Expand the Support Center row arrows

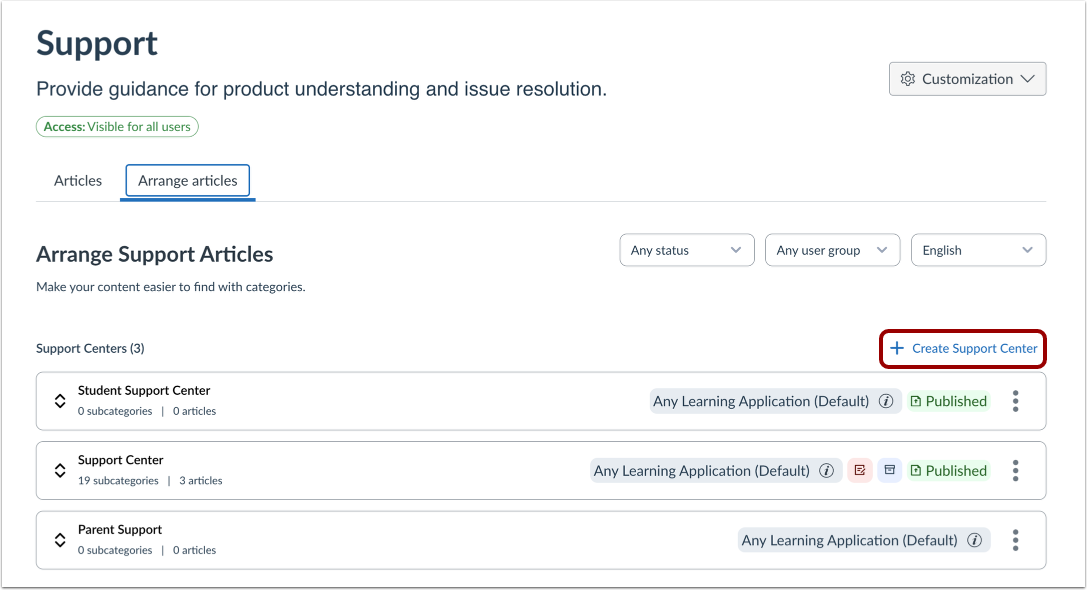click(x=60, y=471)
